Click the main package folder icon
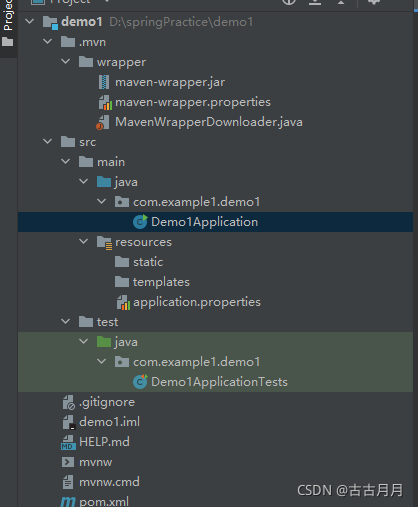The height and width of the screenshot is (507, 418). coord(122,202)
